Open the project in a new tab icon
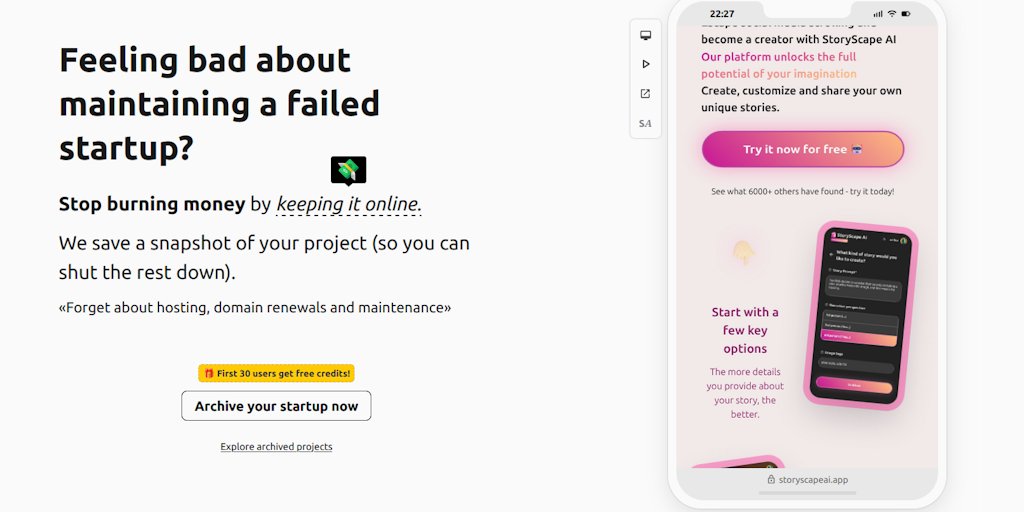 pyautogui.click(x=645, y=94)
